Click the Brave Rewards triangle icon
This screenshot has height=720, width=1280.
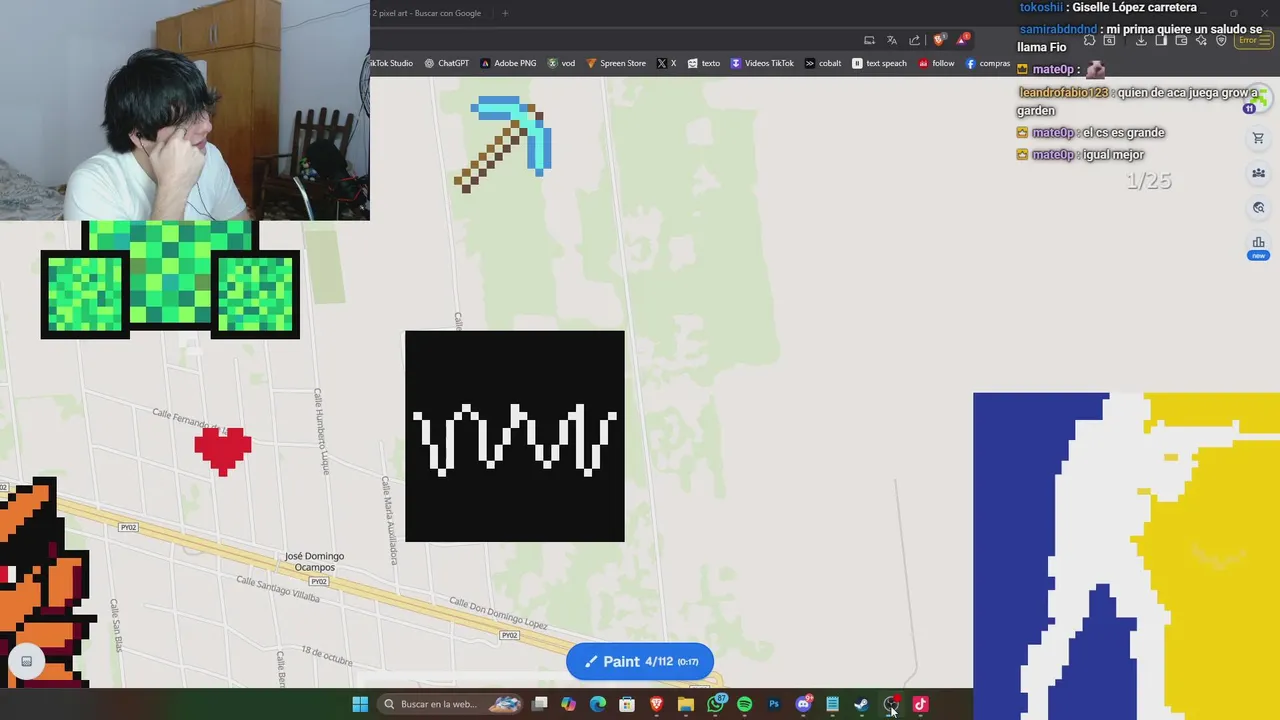click(962, 39)
